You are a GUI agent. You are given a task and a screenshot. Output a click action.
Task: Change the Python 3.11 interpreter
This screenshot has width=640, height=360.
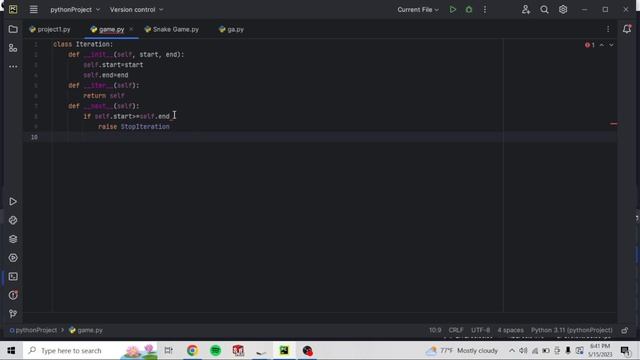(x=571, y=330)
